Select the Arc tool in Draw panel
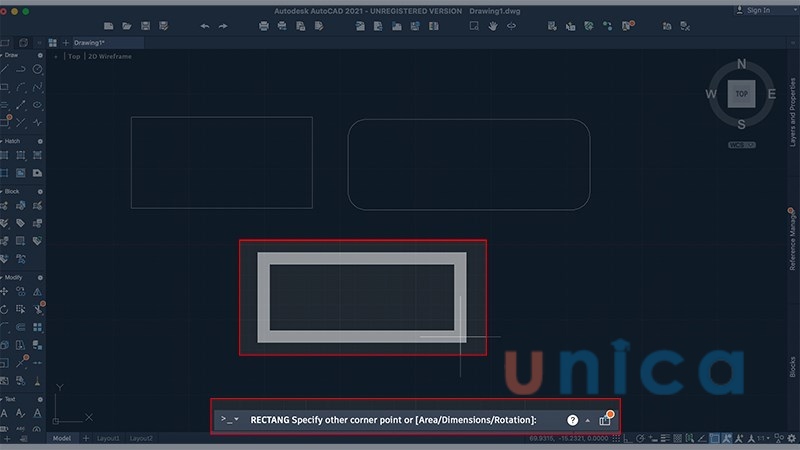The height and width of the screenshot is (450, 800). pyautogui.click(x=21, y=87)
